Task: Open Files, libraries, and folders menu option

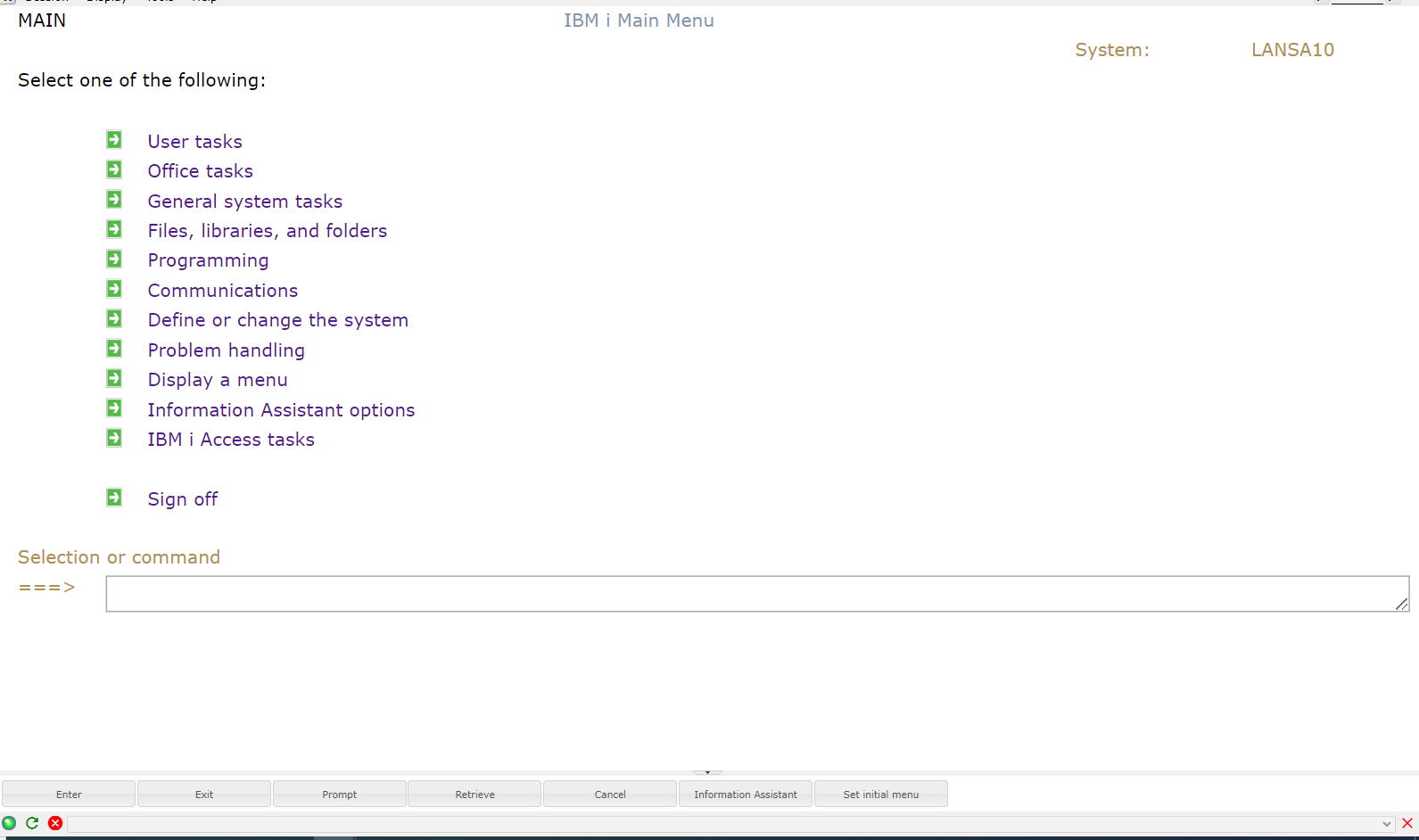Action: tap(267, 231)
